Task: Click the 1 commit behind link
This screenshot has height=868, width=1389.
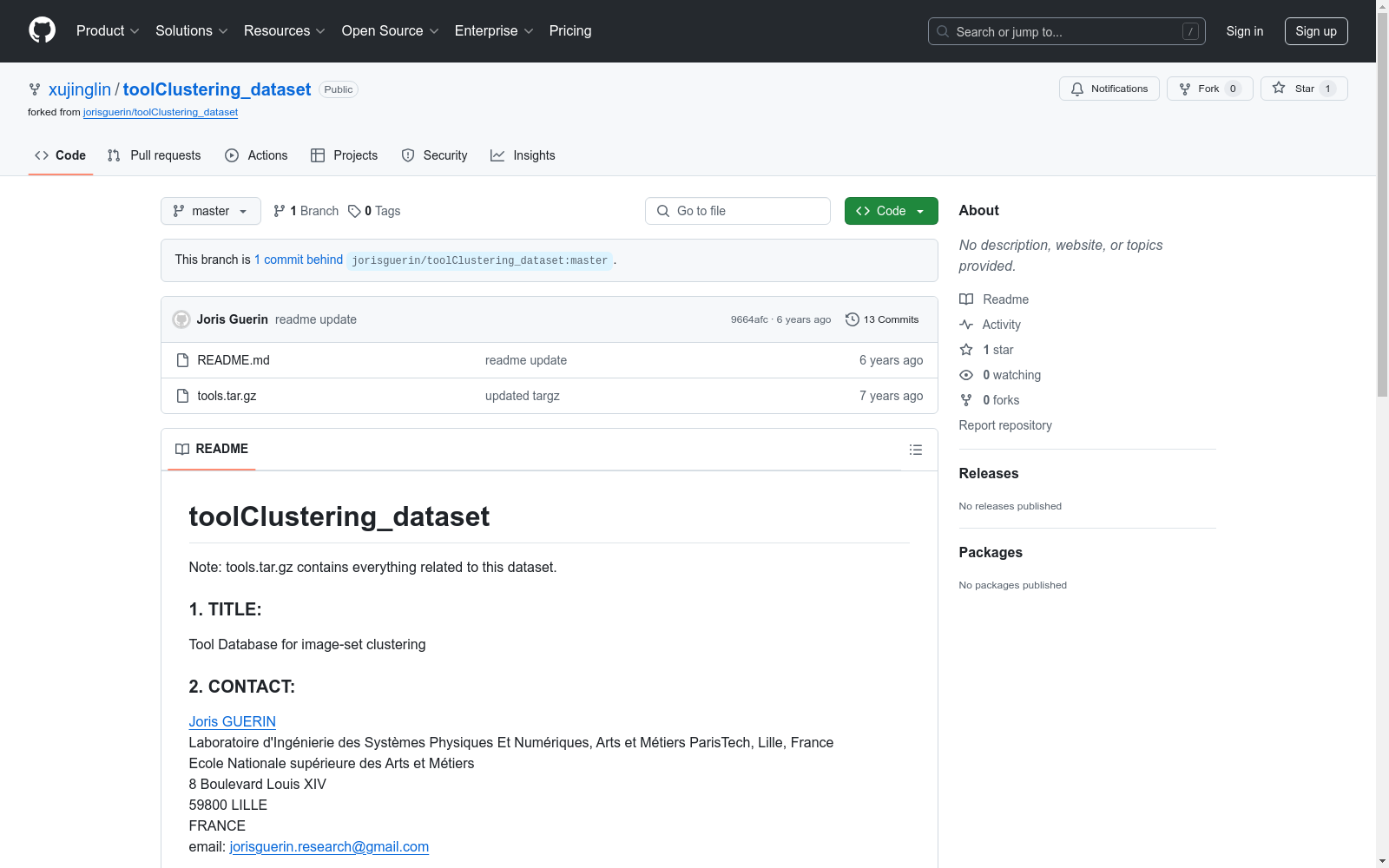Action: click(x=299, y=260)
